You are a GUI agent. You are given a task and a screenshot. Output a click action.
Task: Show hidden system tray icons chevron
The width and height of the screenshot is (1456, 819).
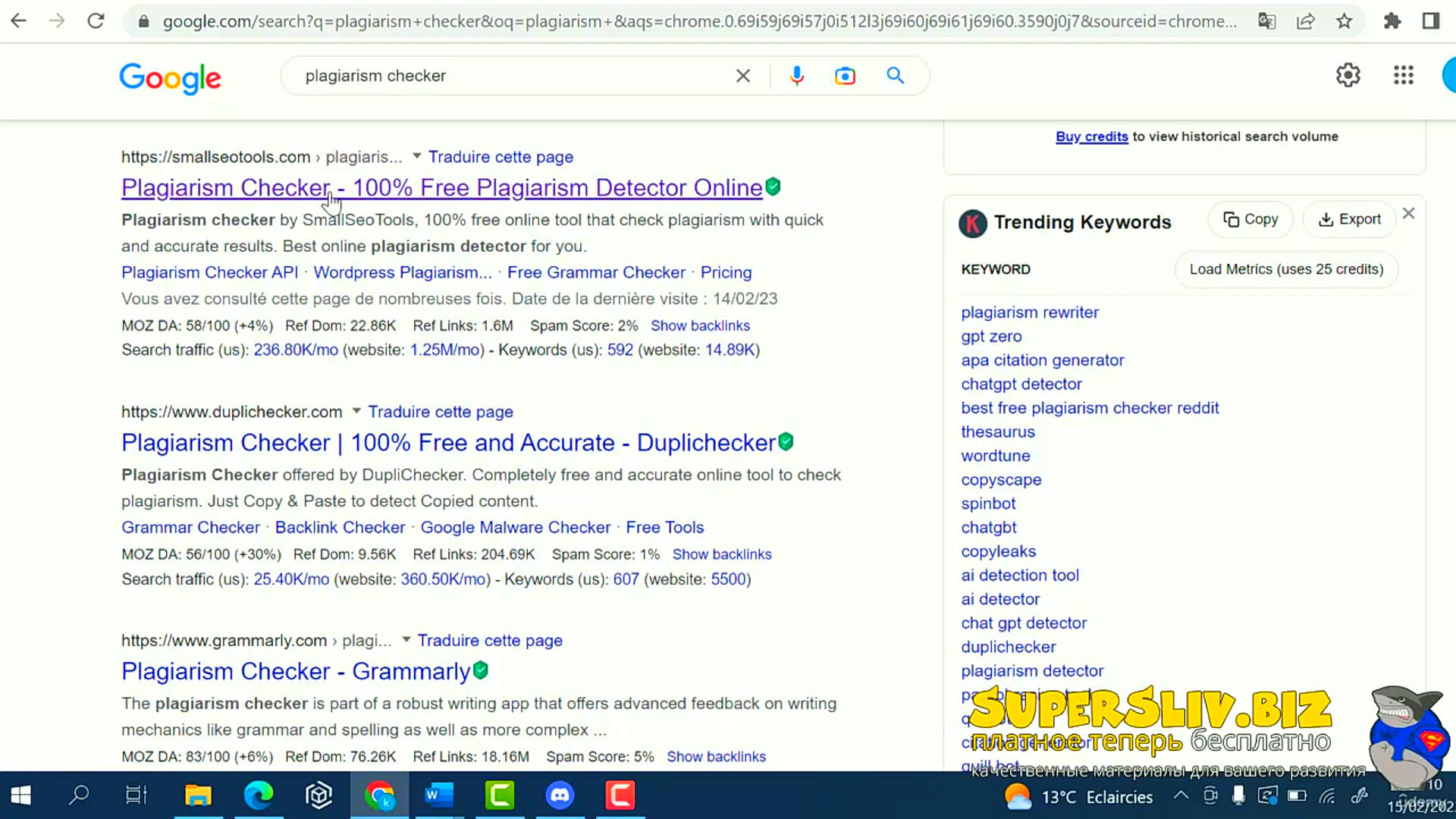coord(1181,795)
